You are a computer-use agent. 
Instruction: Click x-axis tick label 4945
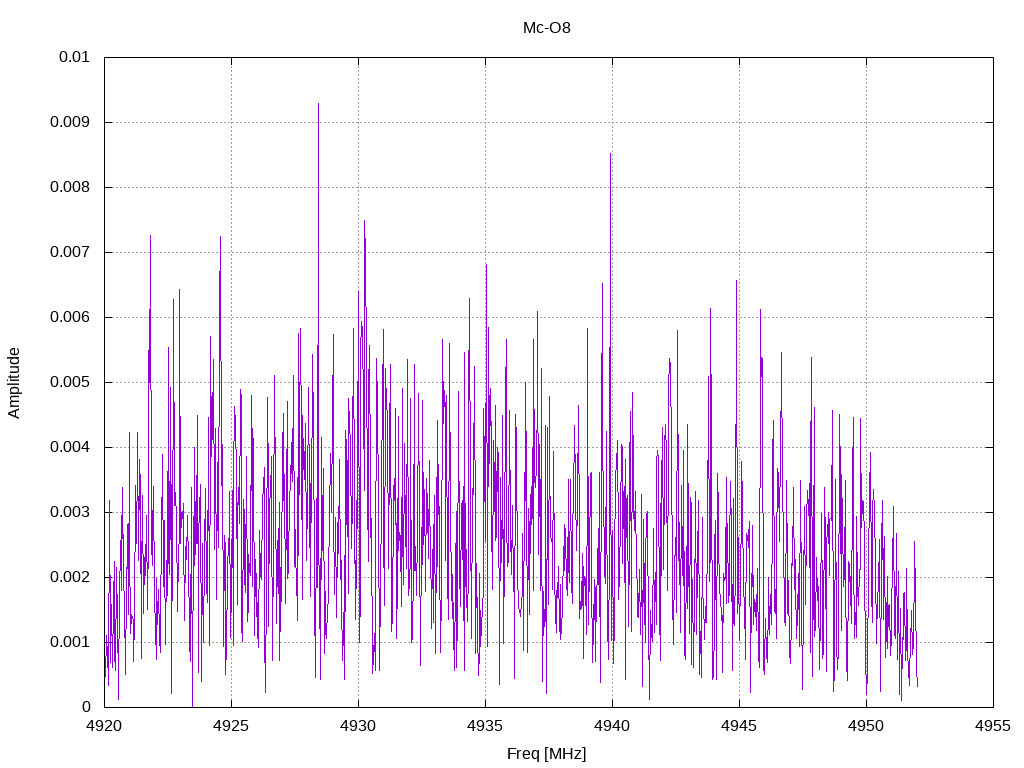[739, 726]
